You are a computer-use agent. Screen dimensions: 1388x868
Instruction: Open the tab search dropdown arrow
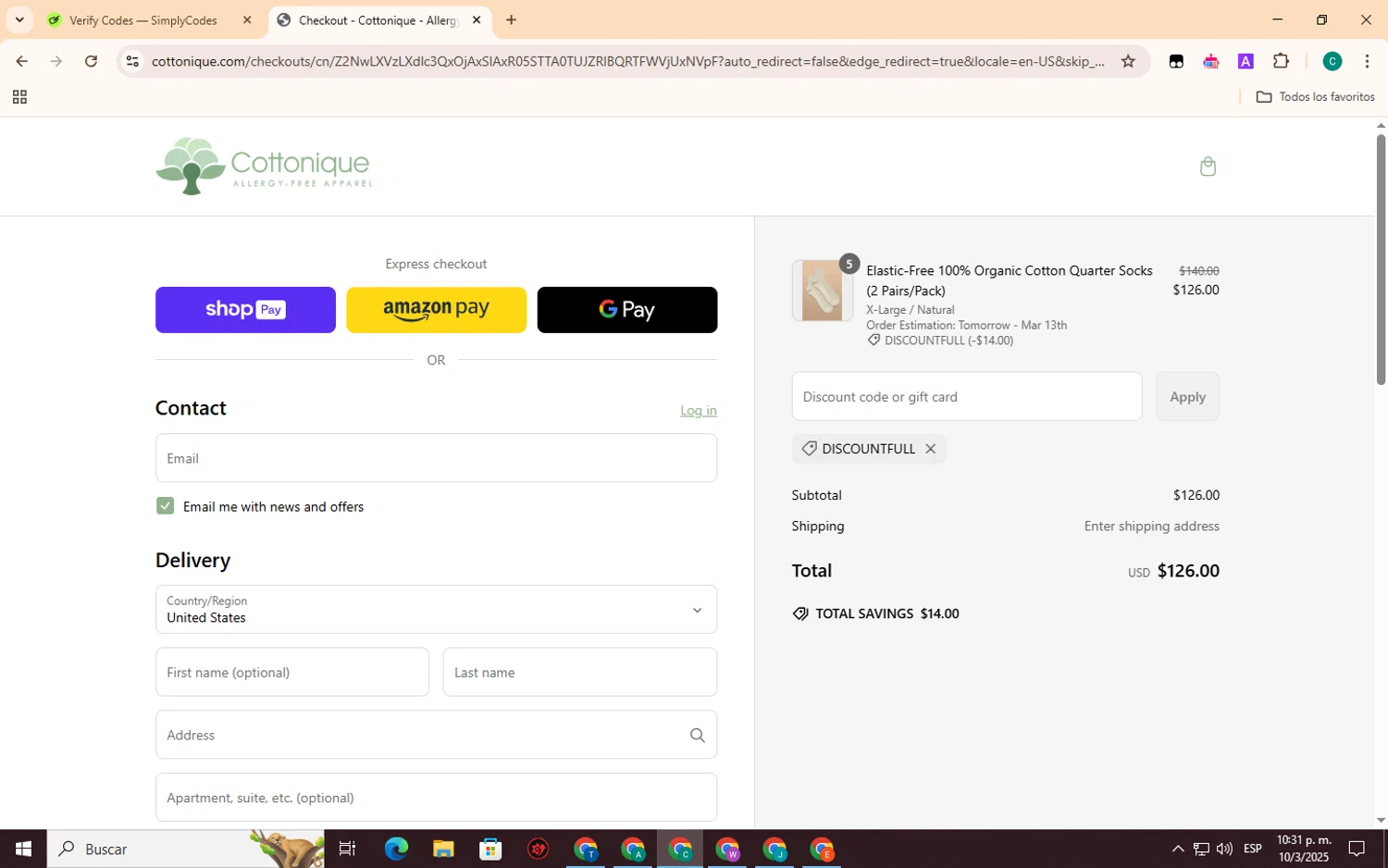tap(19, 19)
